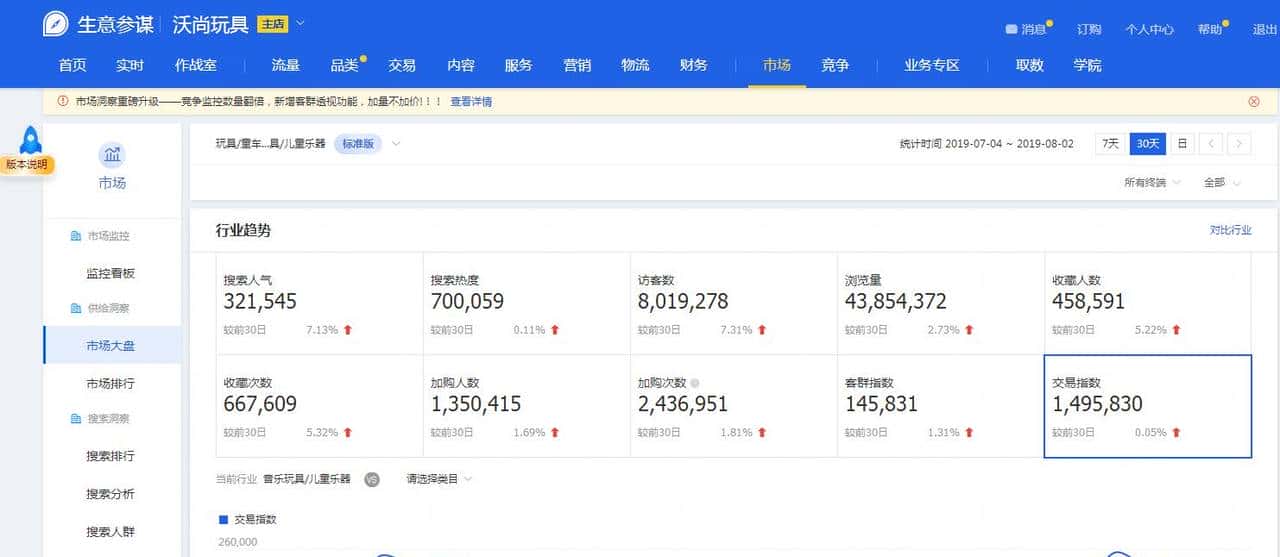Click the 市场 chart icon in sidebar

click(112, 155)
